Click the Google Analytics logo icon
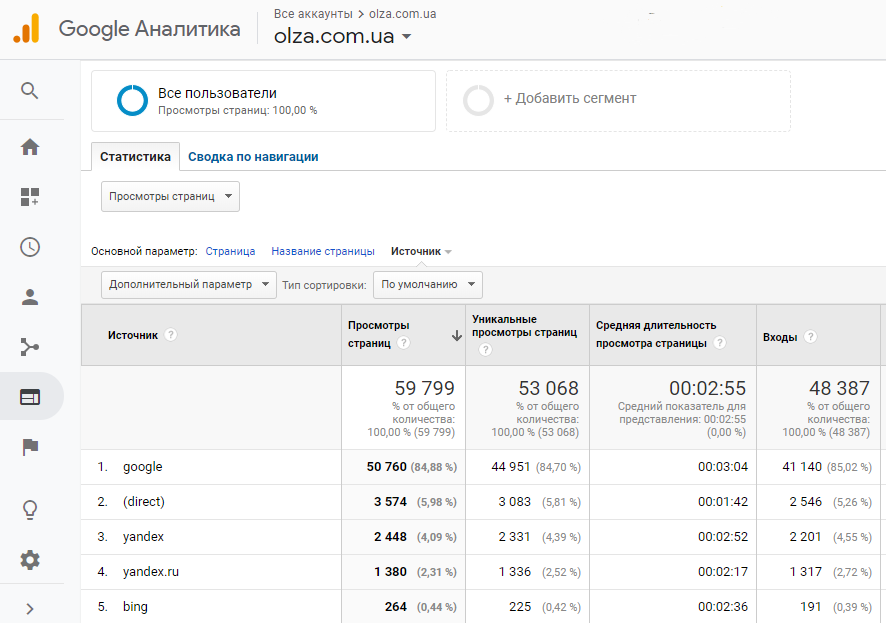 (x=27, y=28)
